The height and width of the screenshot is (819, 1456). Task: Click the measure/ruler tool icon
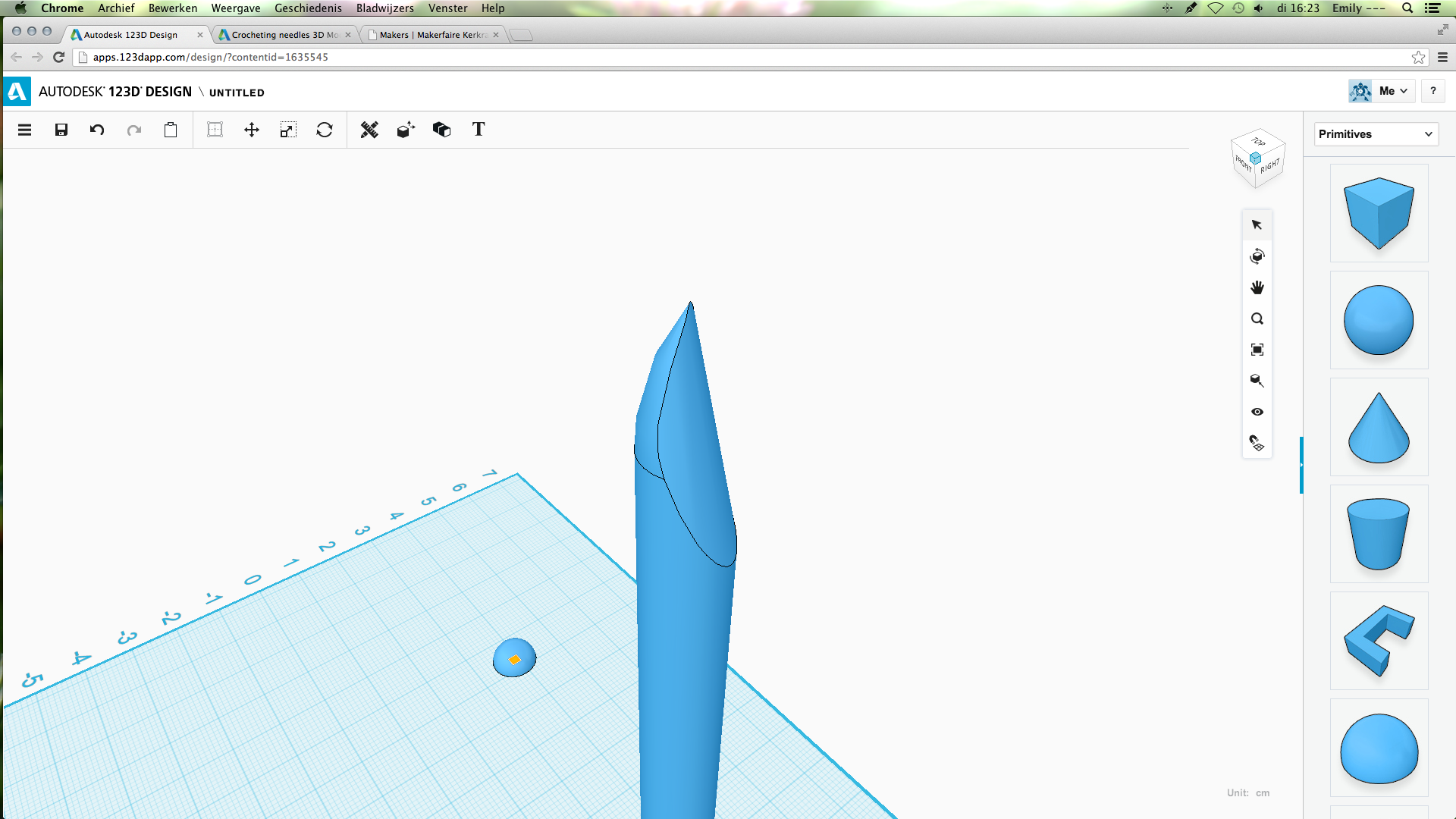point(368,131)
